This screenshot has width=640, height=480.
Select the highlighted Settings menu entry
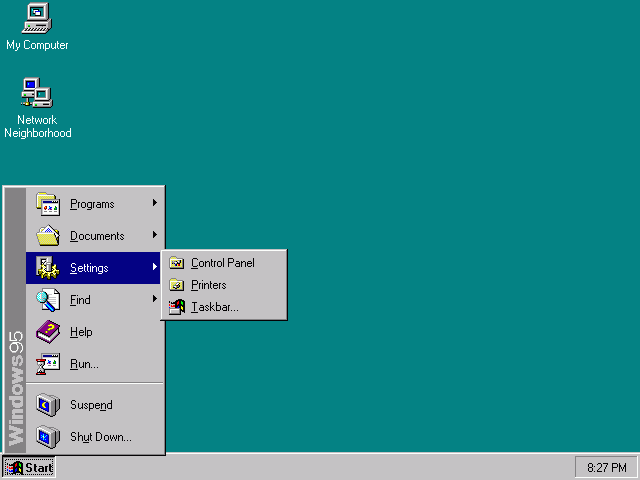(93, 268)
